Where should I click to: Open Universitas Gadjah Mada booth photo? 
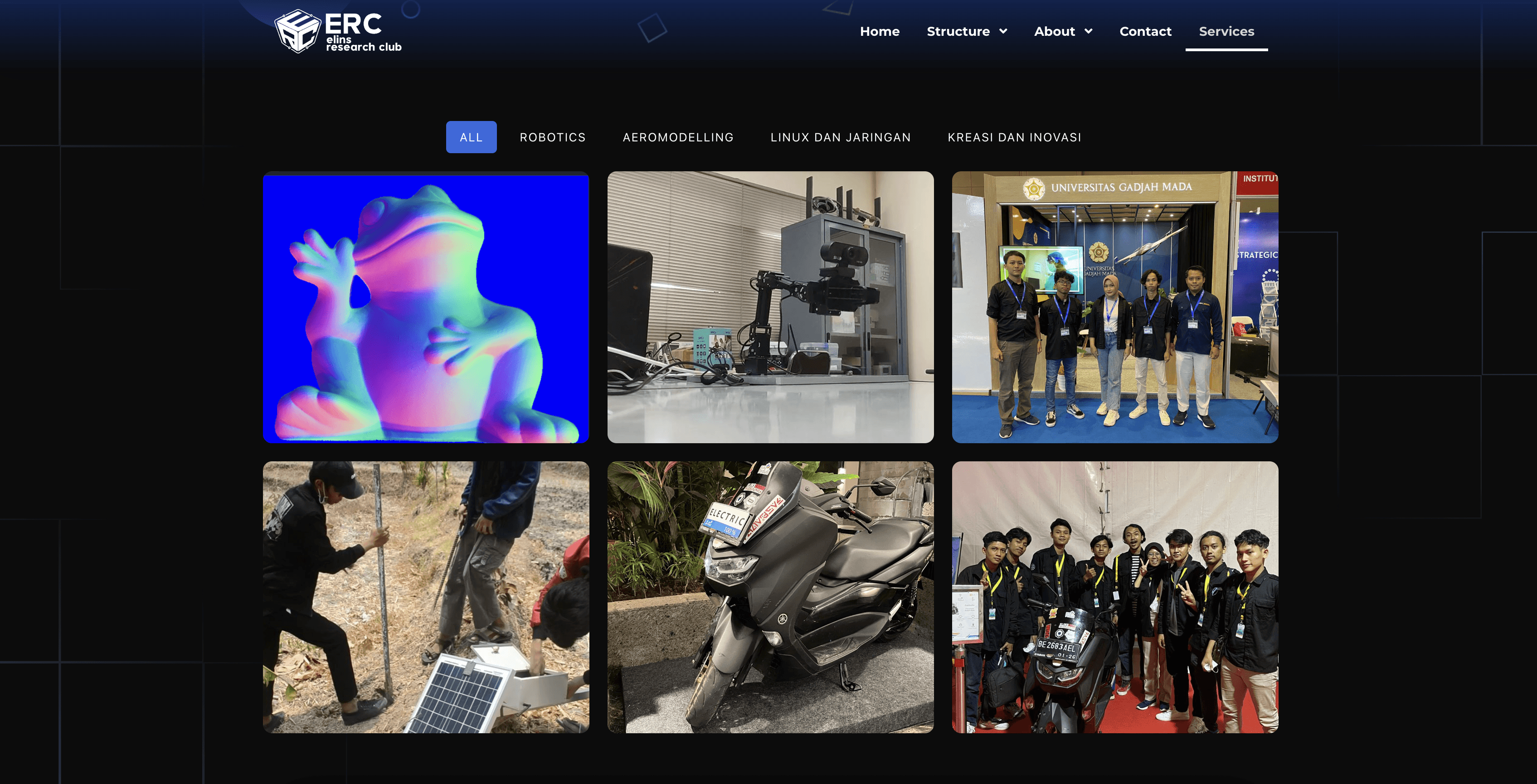(x=1114, y=307)
